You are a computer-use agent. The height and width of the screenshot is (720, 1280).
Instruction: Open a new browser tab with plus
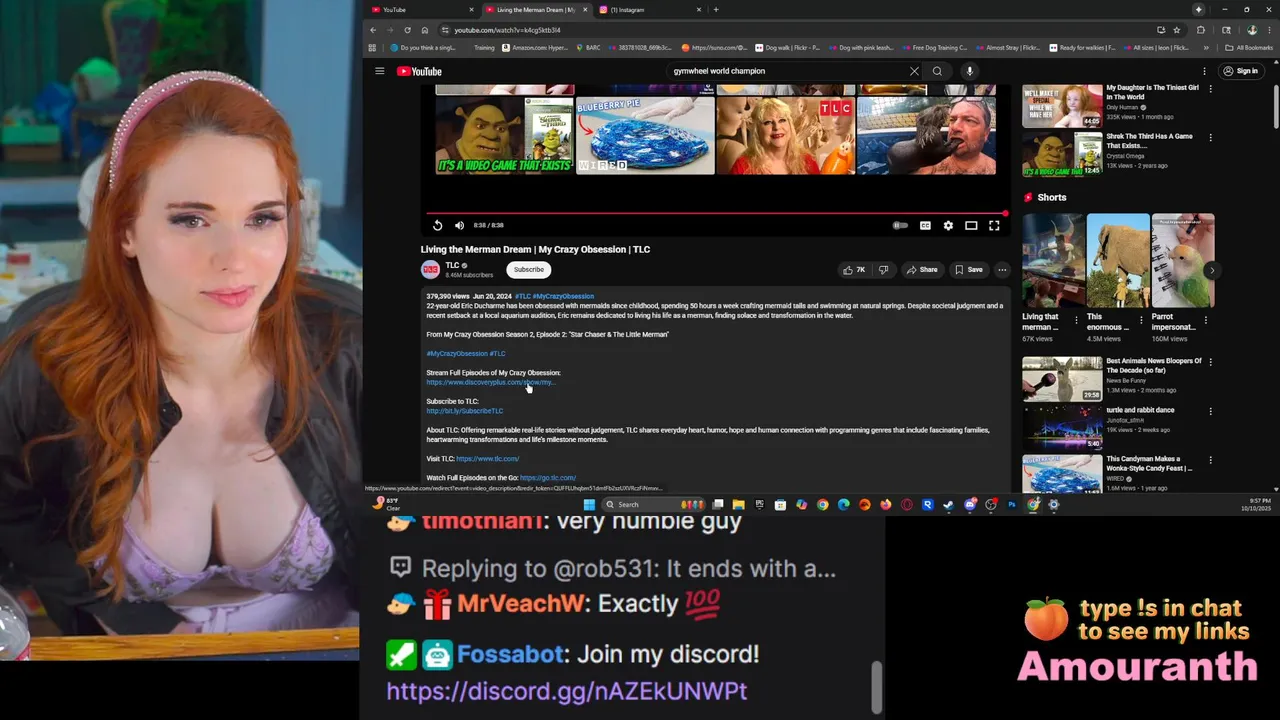point(715,10)
